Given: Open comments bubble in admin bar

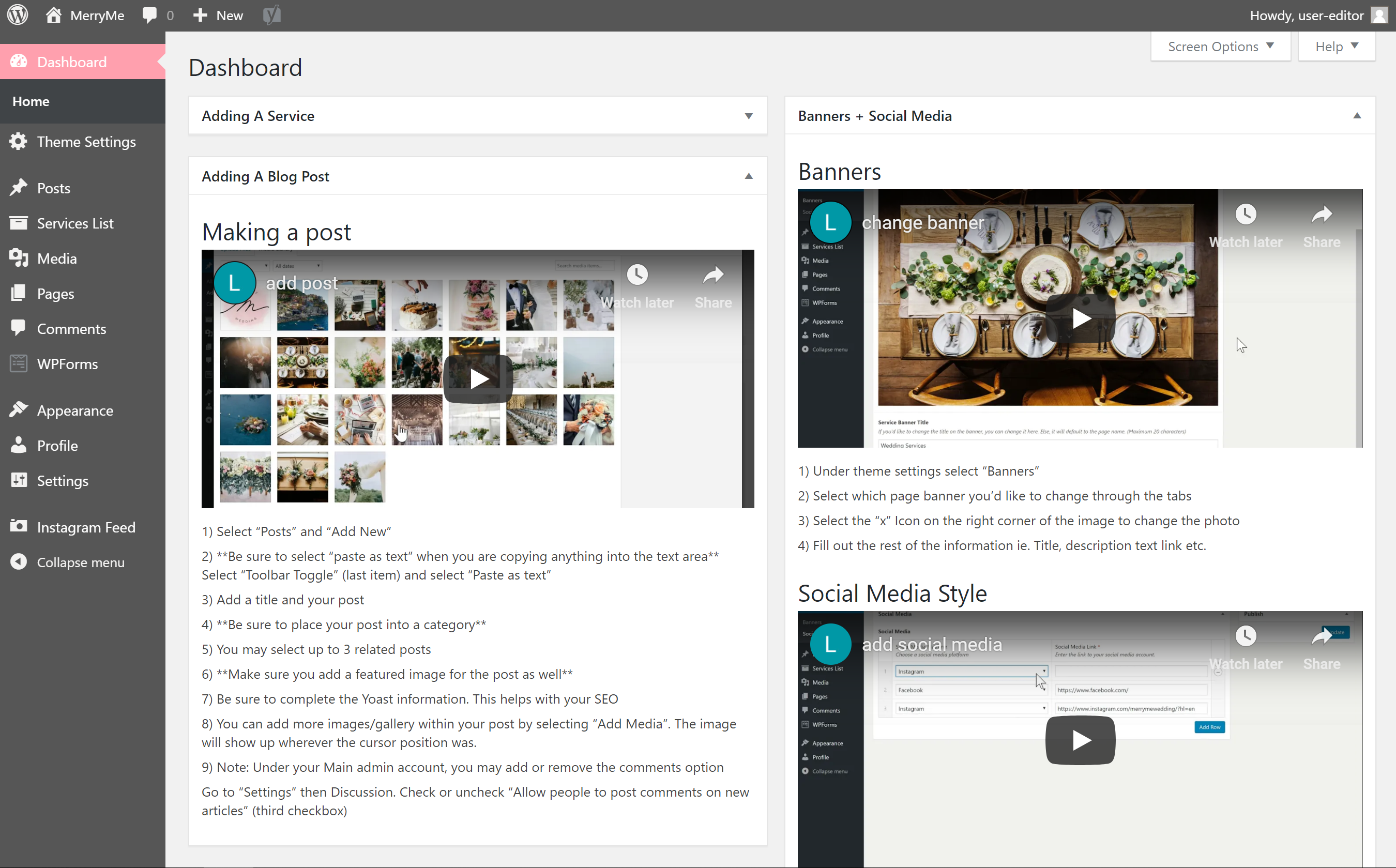Looking at the screenshot, I should coord(149,15).
